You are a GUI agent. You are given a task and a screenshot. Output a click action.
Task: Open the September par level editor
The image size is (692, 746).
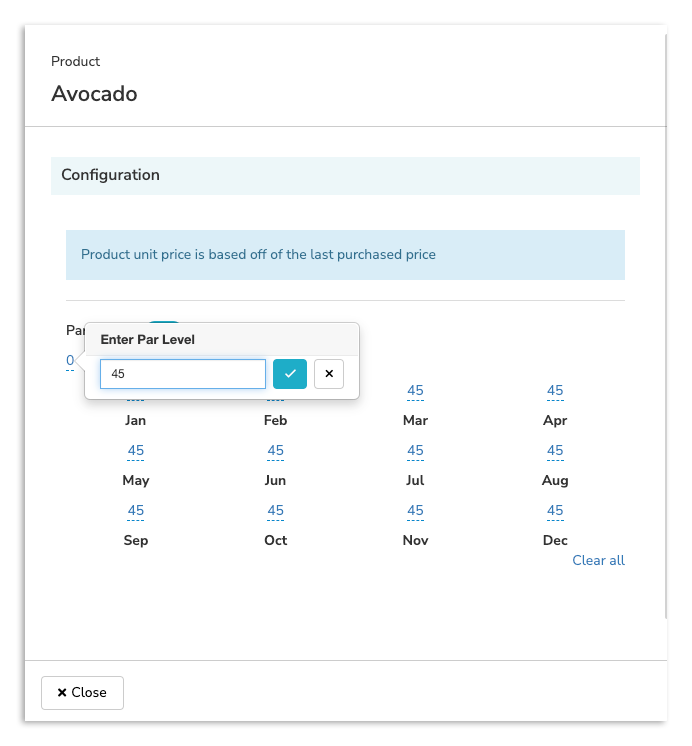coord(136,511)
